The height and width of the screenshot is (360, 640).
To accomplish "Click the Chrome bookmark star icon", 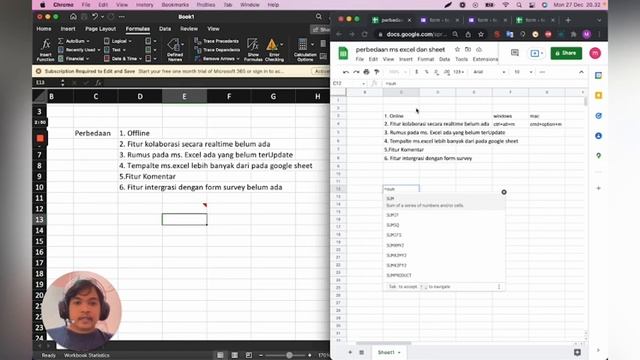I will pos(481,34).
